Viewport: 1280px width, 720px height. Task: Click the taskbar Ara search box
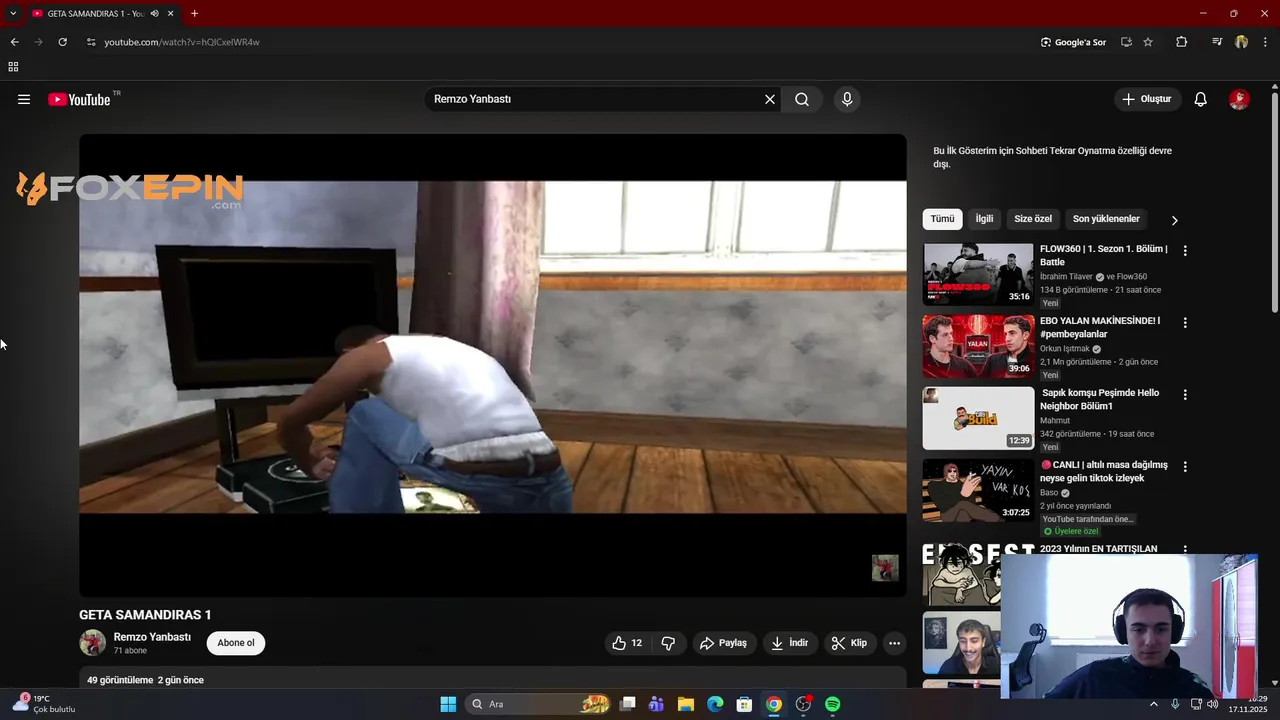540,704
